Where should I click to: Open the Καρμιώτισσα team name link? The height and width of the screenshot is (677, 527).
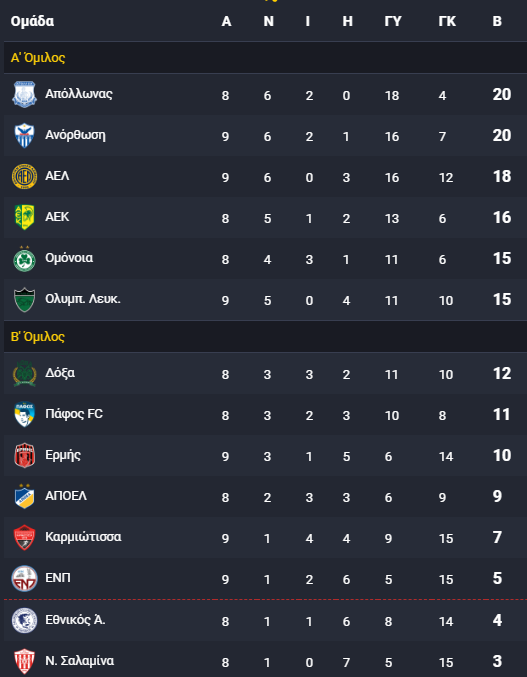[x=83, y=537]
